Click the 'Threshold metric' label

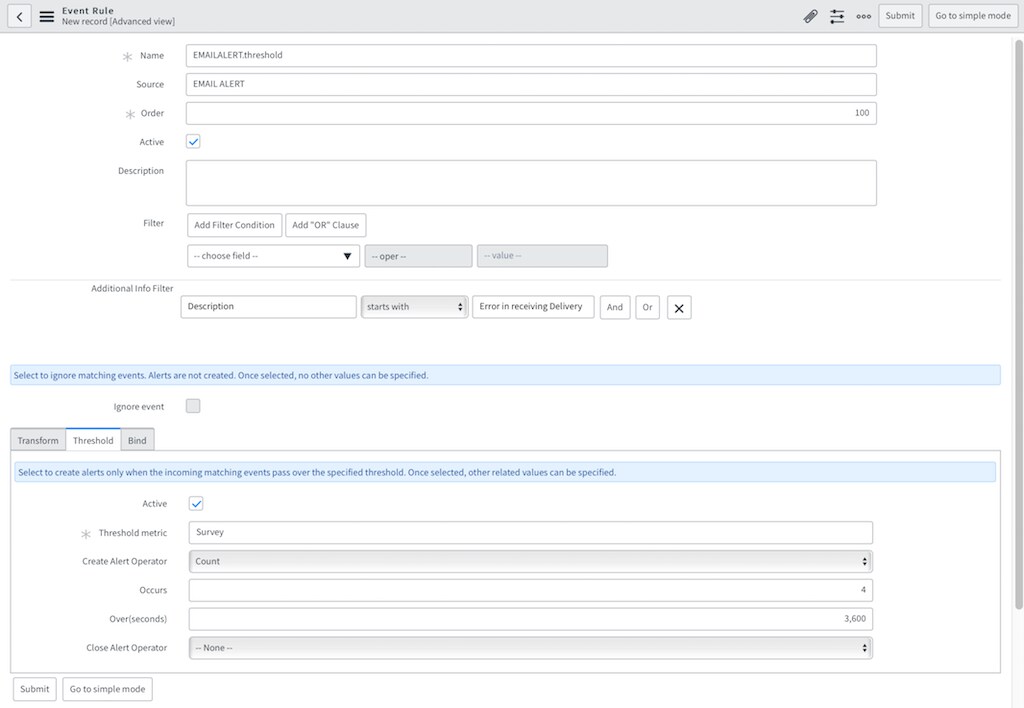[133, 533]
